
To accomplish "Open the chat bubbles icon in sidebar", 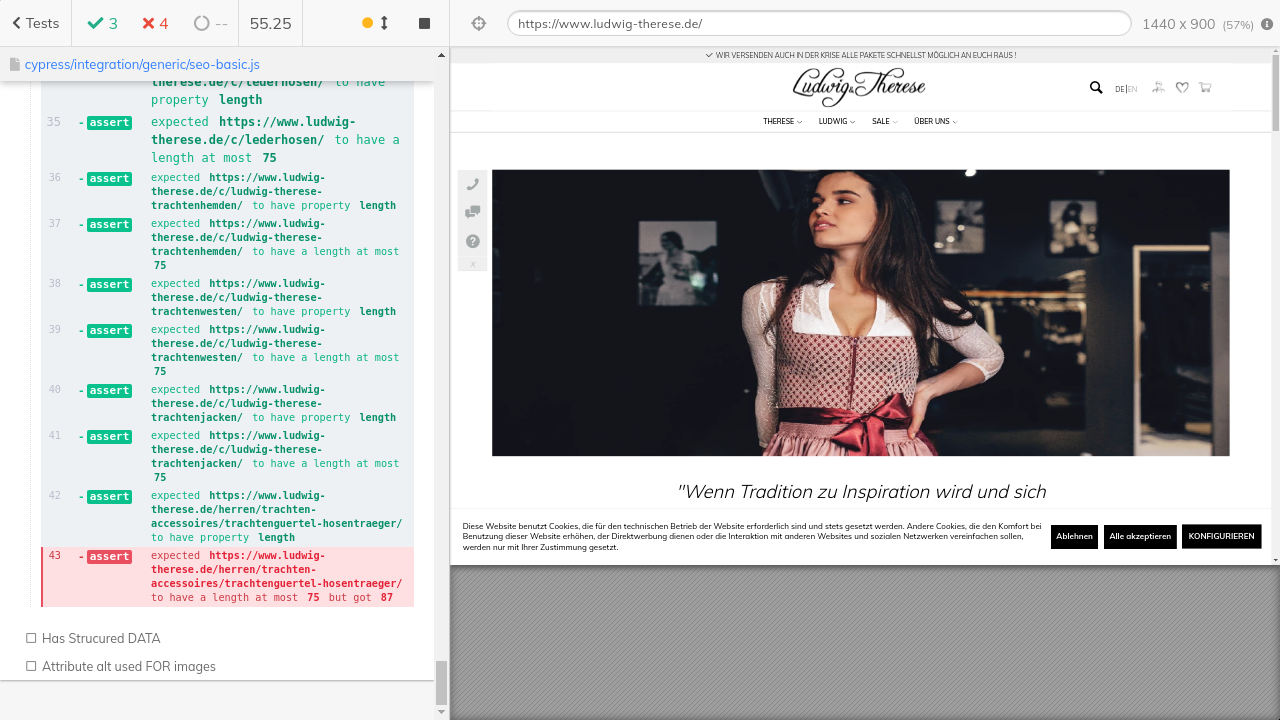I will (473, 212).
